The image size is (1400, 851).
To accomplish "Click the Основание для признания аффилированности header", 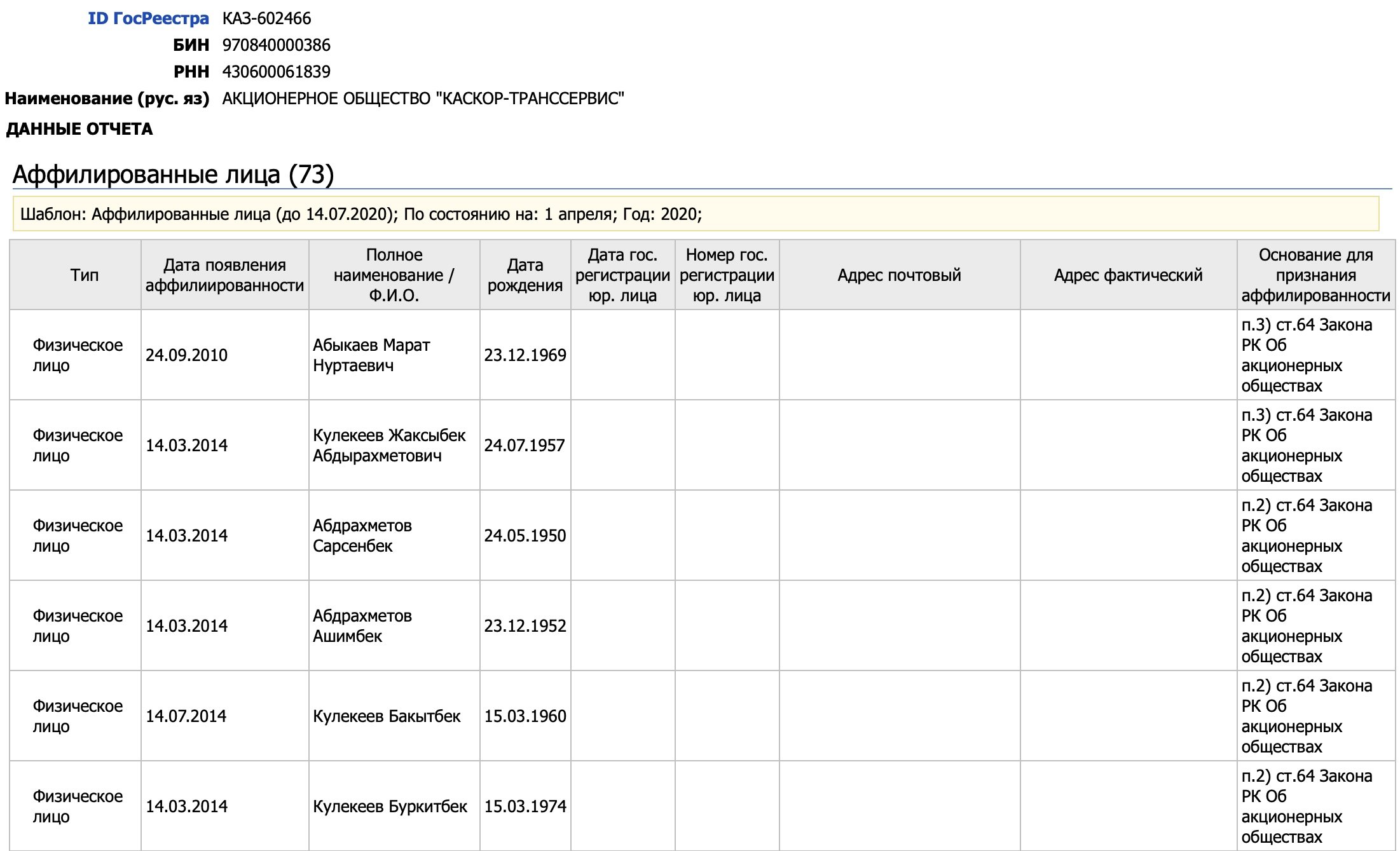I will pos(1315,275).
